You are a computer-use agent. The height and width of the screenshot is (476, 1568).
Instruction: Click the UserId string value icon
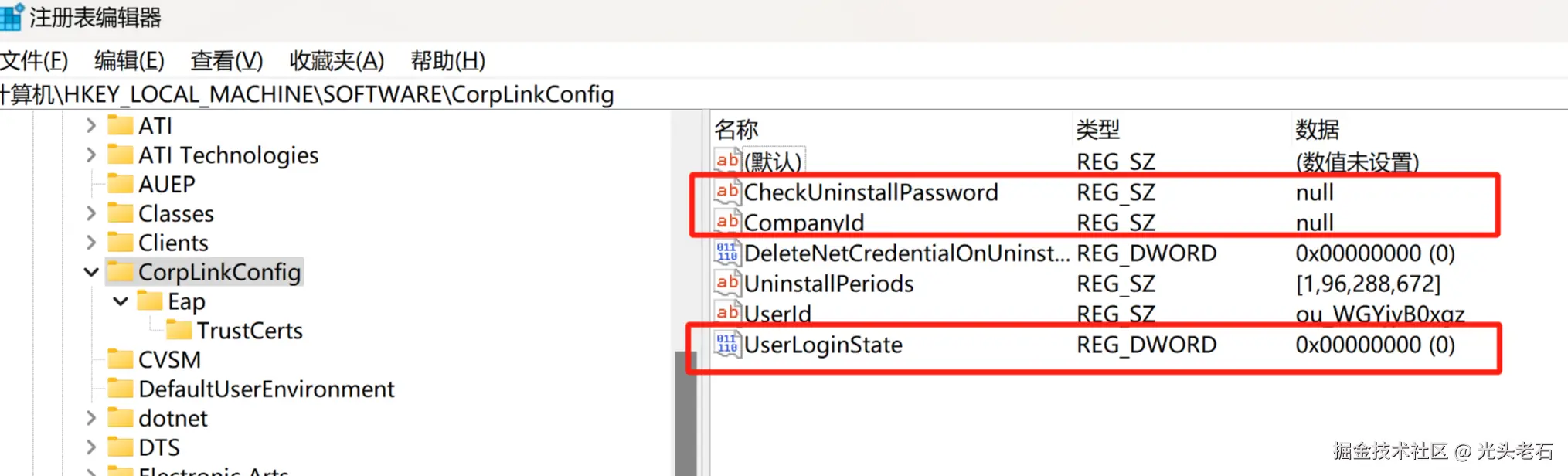tap(727, 313)
